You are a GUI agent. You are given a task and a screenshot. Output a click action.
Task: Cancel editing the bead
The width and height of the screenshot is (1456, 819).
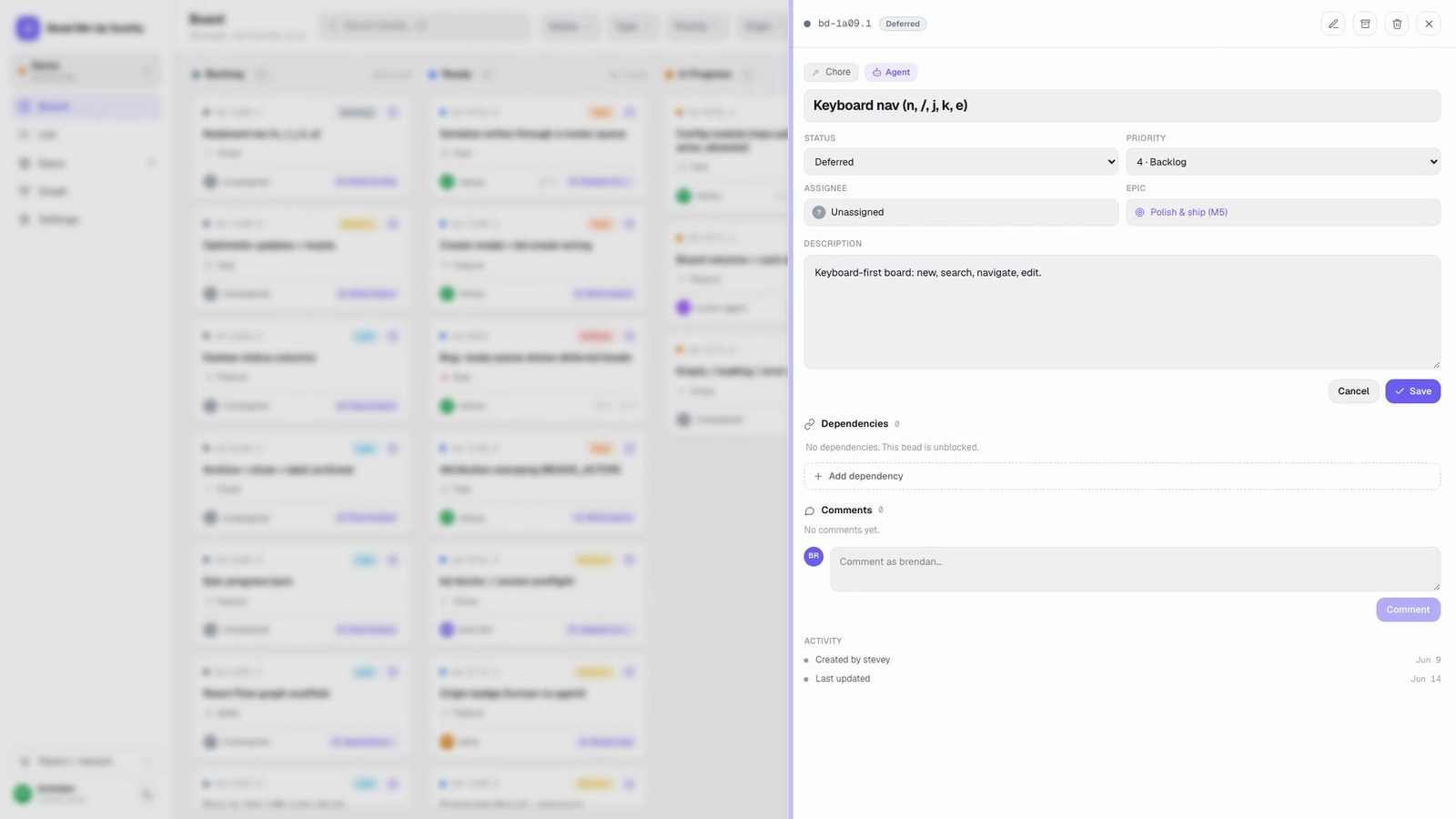(1353, 391)
